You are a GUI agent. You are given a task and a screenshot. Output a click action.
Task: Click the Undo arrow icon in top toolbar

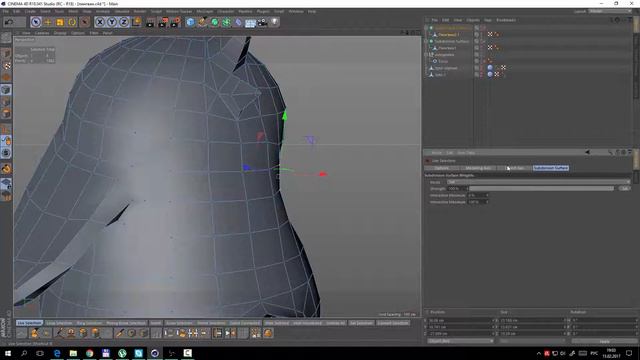pos(9,22)
